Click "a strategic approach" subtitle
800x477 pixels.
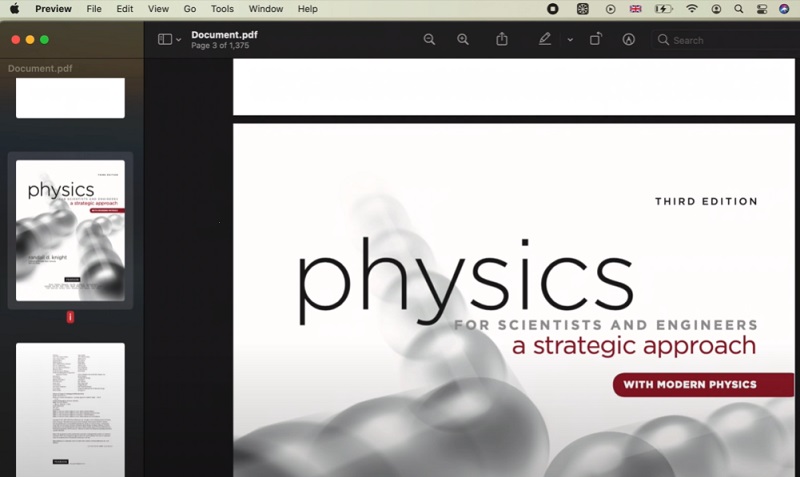pos(634,346)
